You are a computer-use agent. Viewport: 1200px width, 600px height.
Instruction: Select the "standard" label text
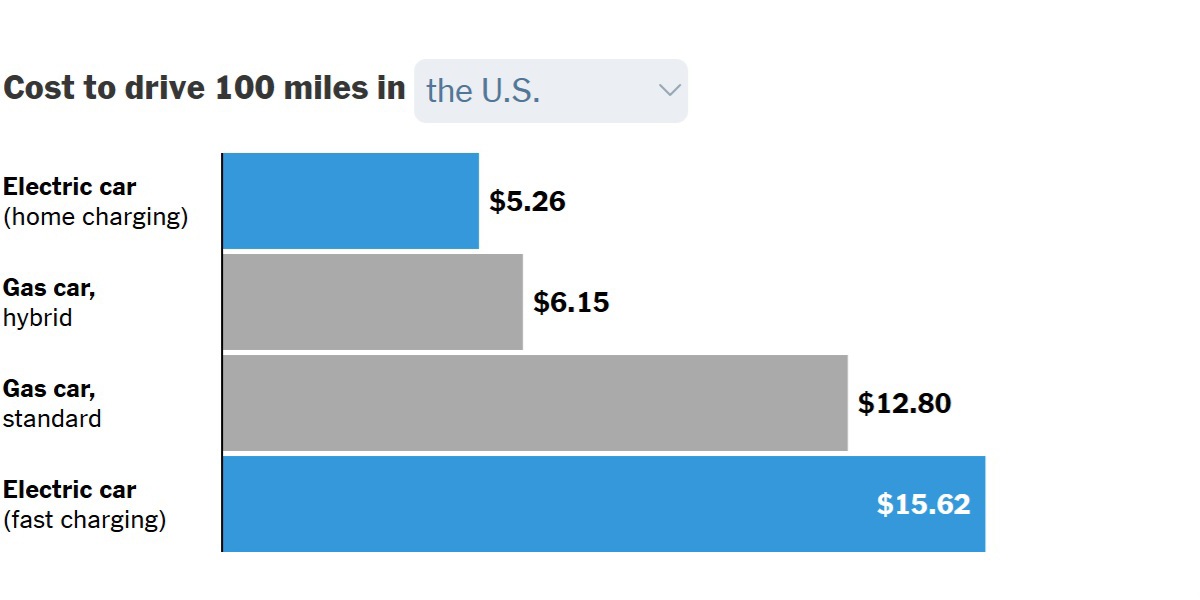point(52,419)
